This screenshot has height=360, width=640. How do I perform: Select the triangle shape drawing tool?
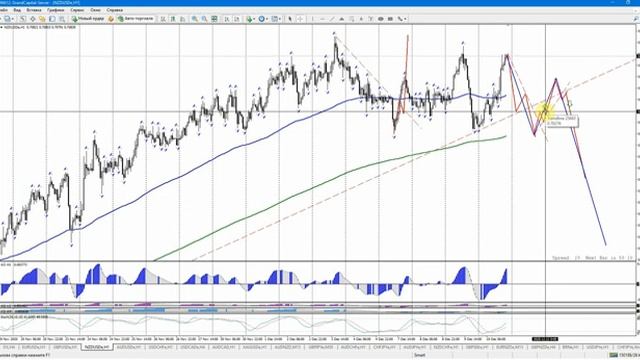pyautogui.click(x=342, y=19)
